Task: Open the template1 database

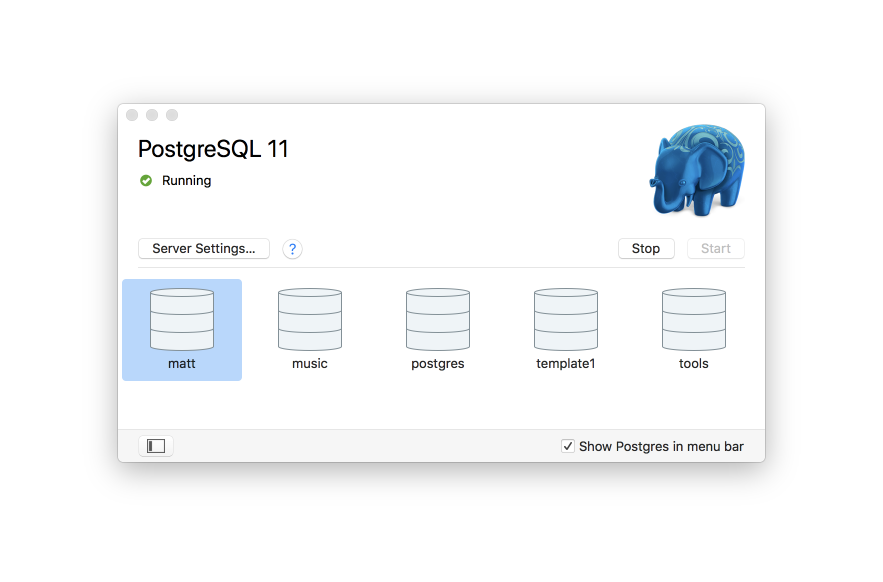Action: click(x=565, y=318)
